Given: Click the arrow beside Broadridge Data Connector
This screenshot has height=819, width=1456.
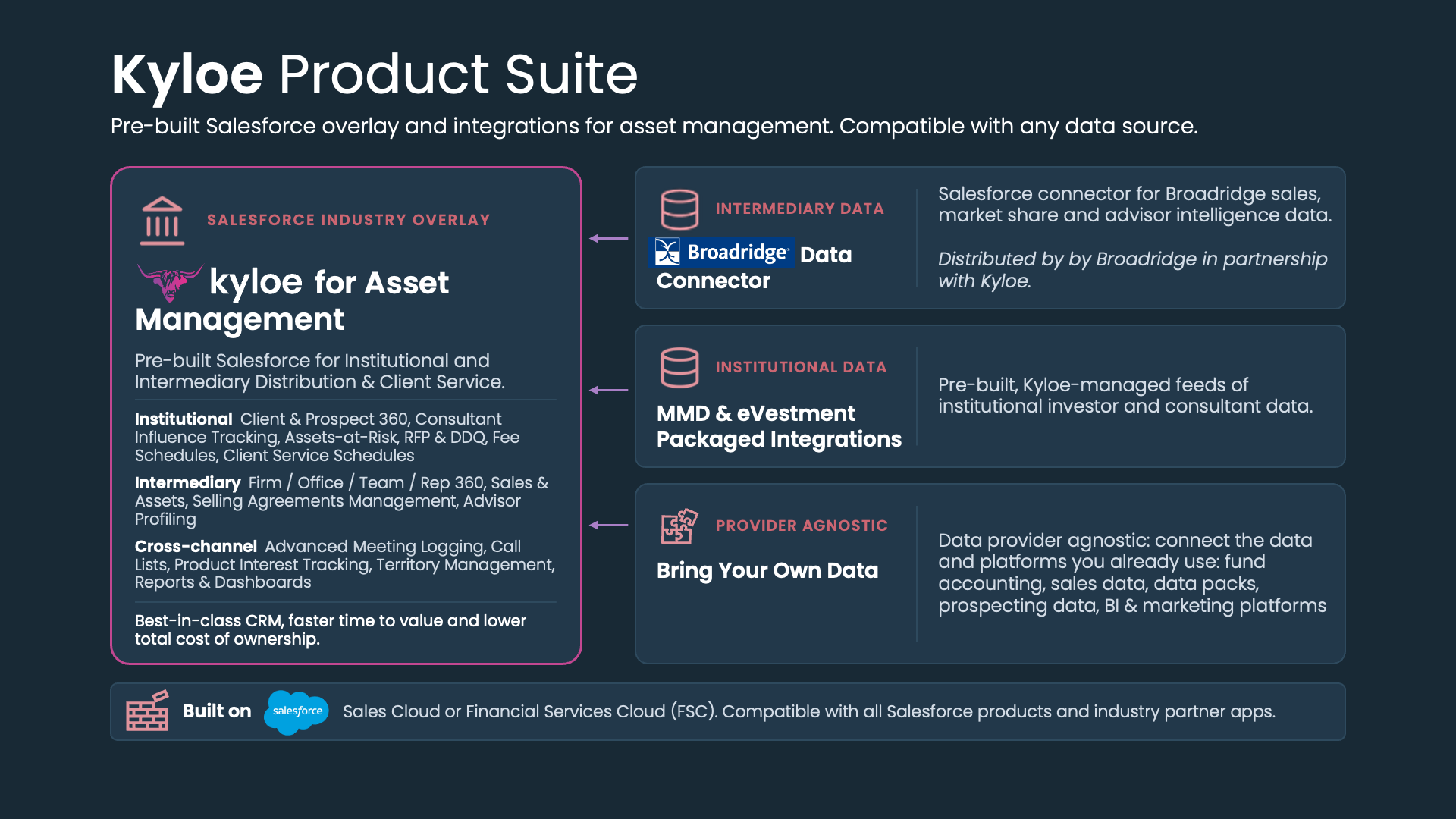Looking at the screenshot, I should tap(609, 238).
